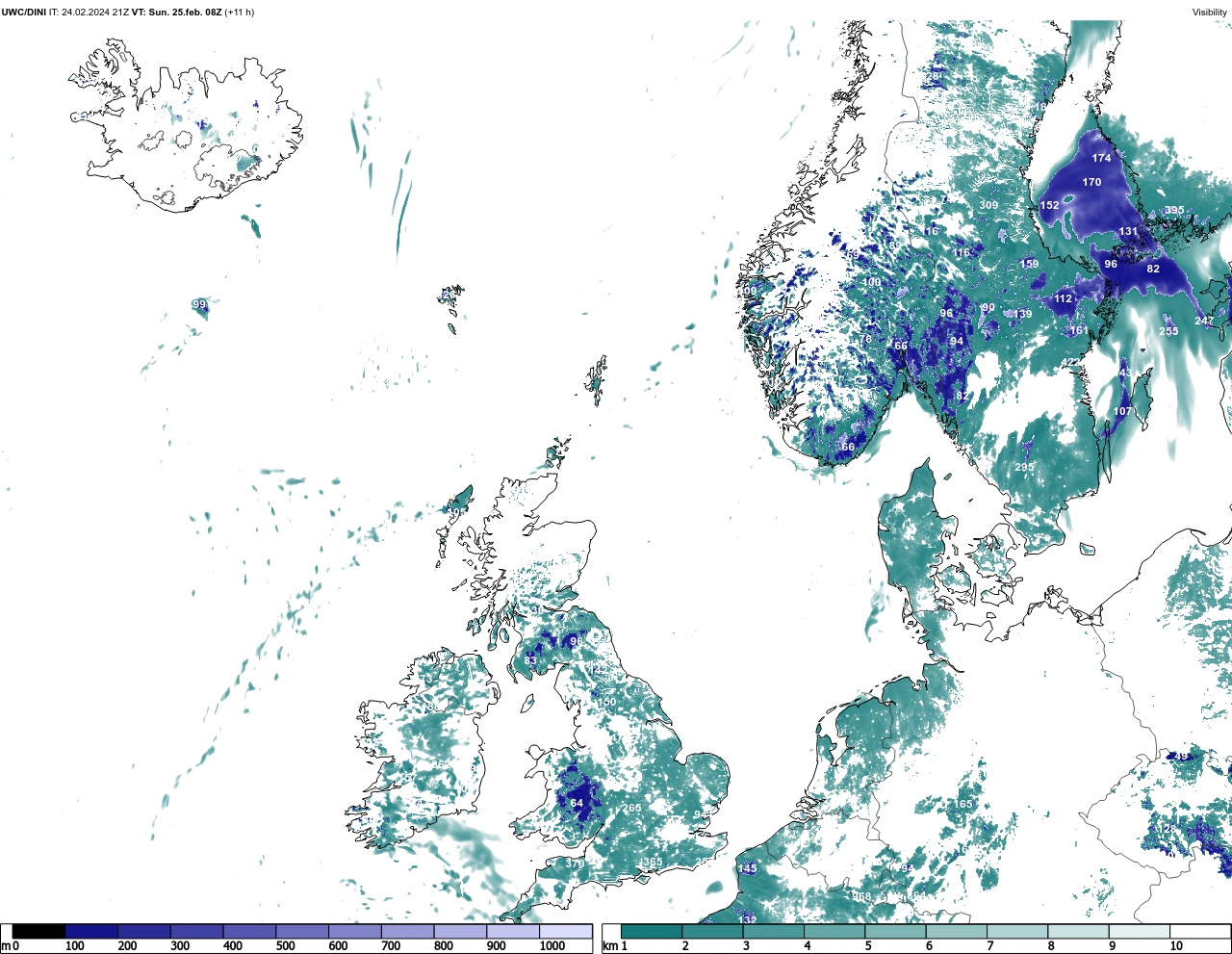Click the 1–2 km dark teal legend swatch
Viewport: 1232px width, 954px height.
tap(652, 932)
